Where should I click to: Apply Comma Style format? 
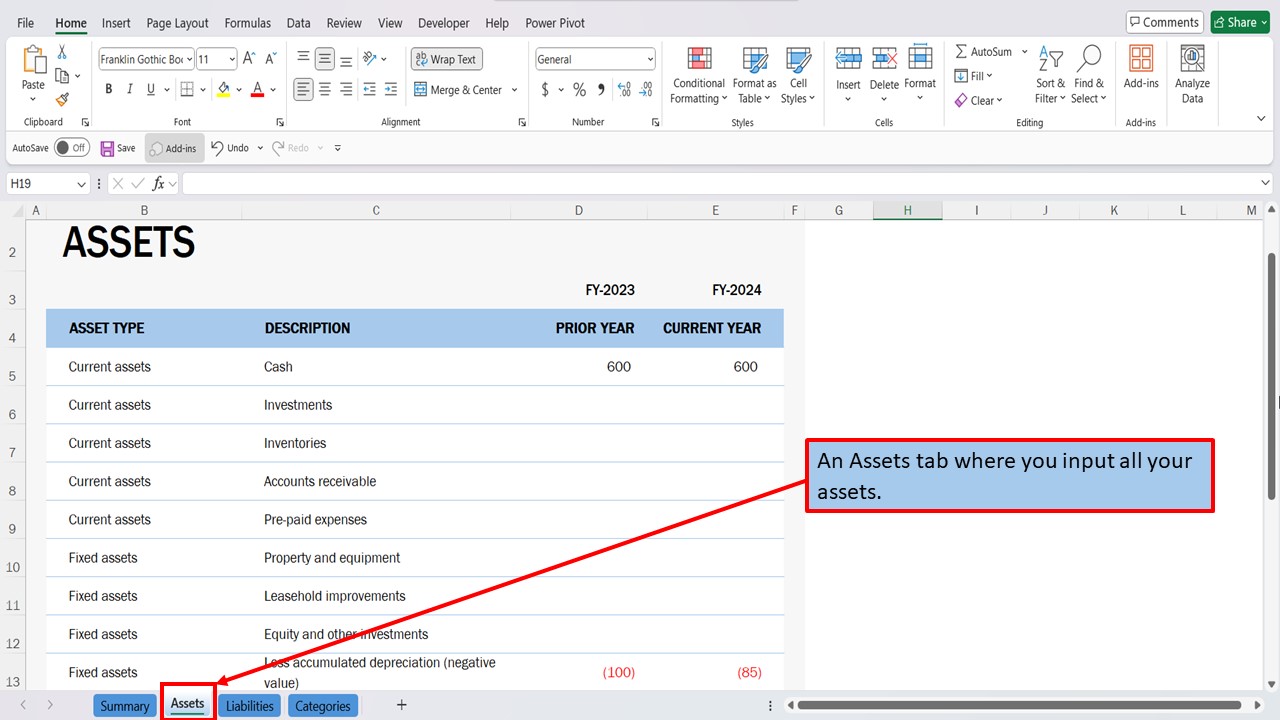coord(601,89)
